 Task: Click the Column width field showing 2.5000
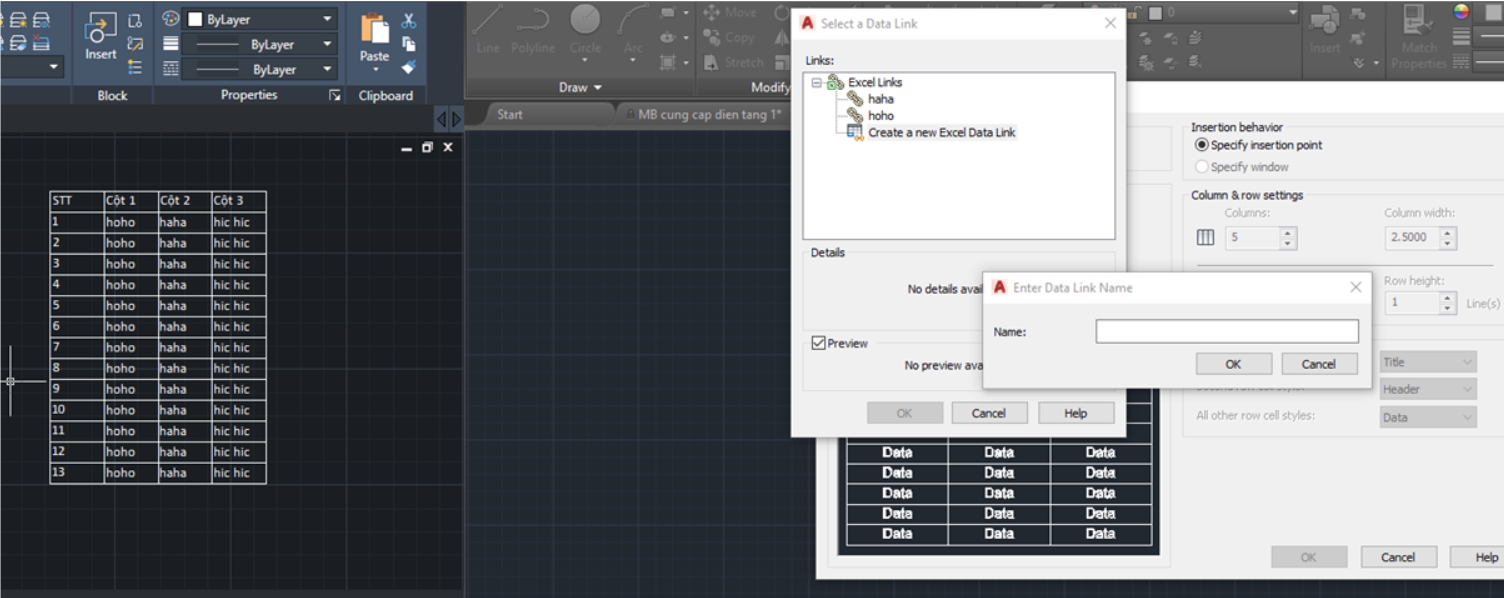pos(1413,238)
